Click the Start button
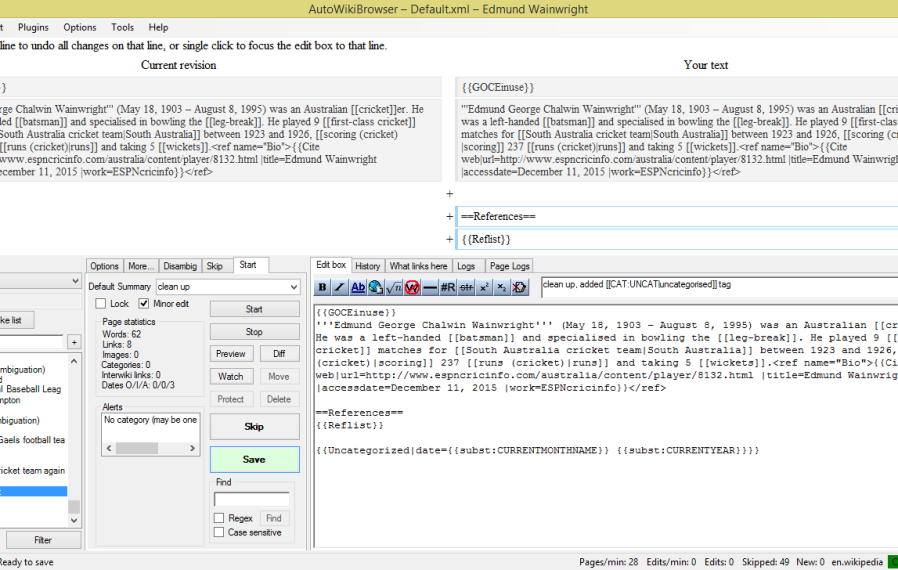Screen dimensions: 898x570 pyautogui.click(x=254, y=309)
